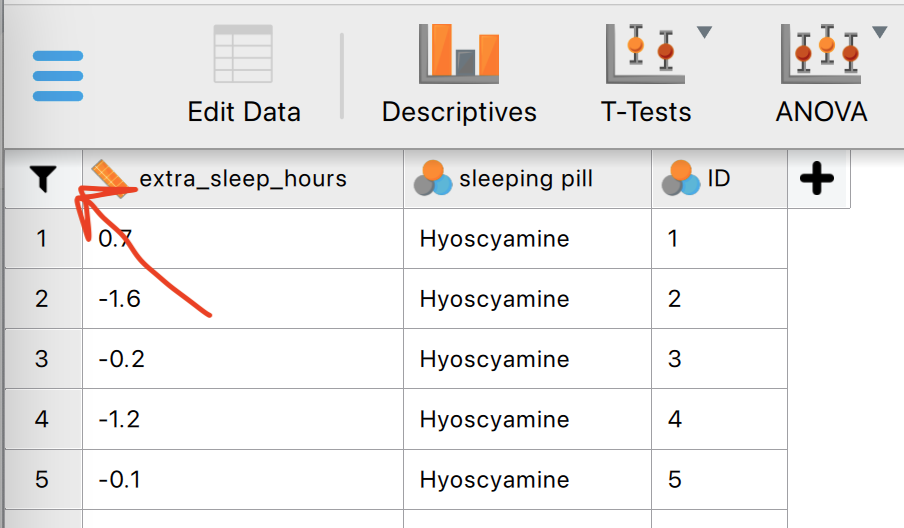Select the extra_sleep_hours column header

point(243,179)
